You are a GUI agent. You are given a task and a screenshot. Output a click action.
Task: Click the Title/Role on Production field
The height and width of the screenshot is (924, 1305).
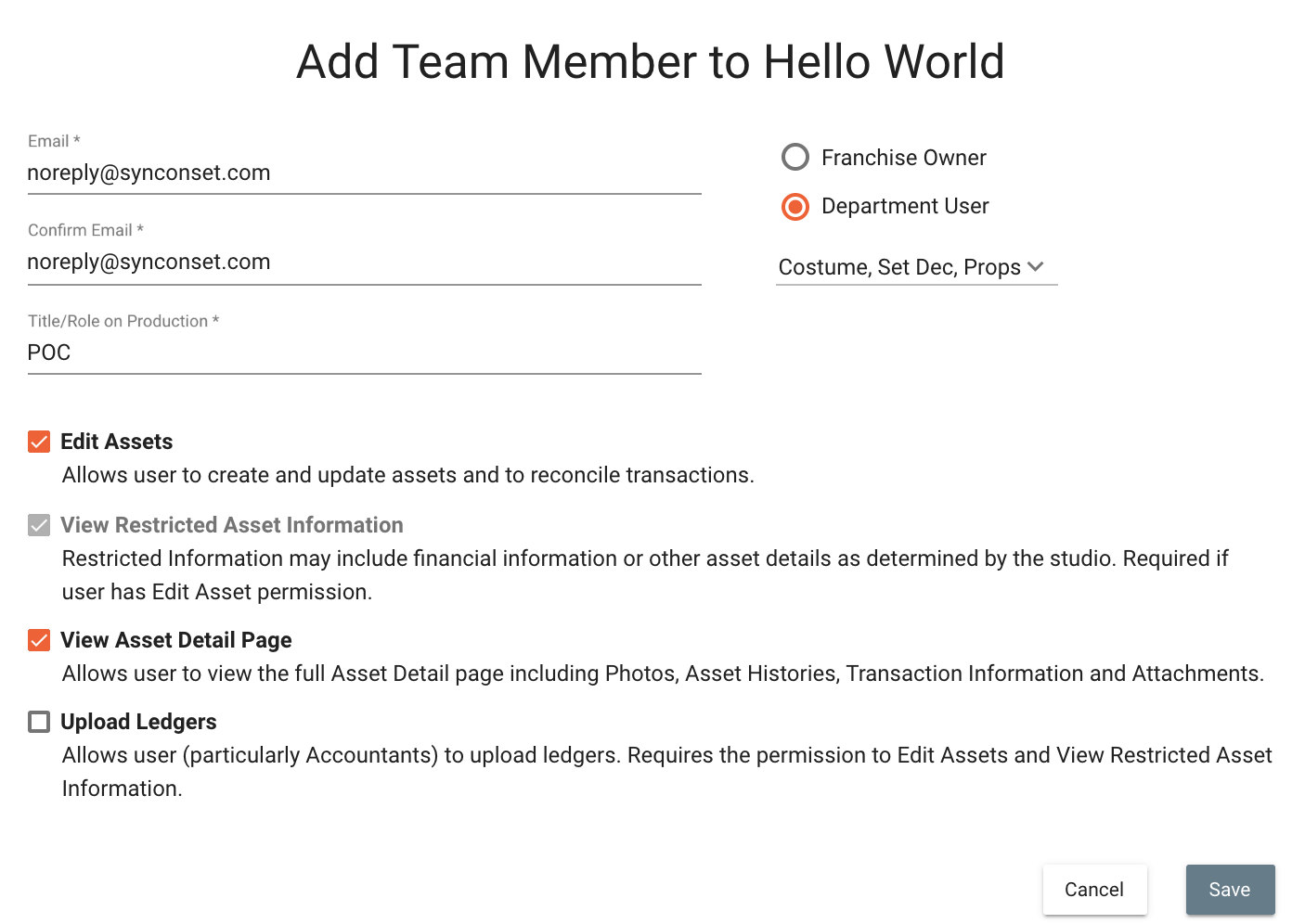(364, 353)
